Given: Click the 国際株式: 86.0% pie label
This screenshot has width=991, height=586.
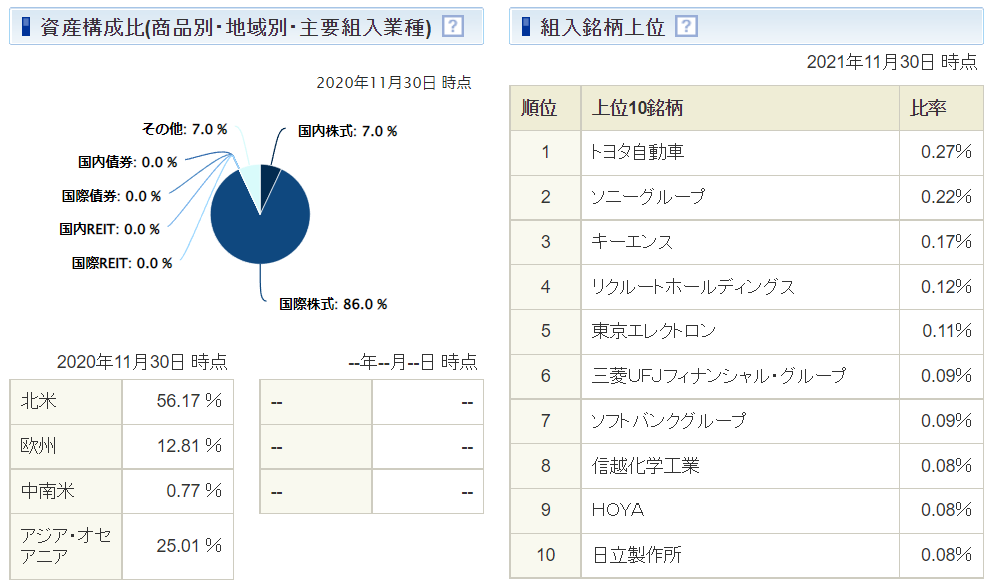Looking at the screenshot, I should click(x=333, y=304).
